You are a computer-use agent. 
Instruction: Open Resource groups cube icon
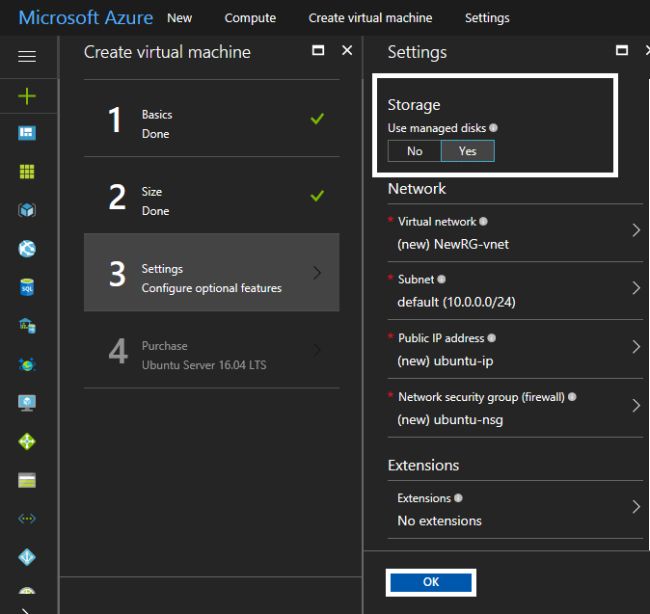coord(27,210)
